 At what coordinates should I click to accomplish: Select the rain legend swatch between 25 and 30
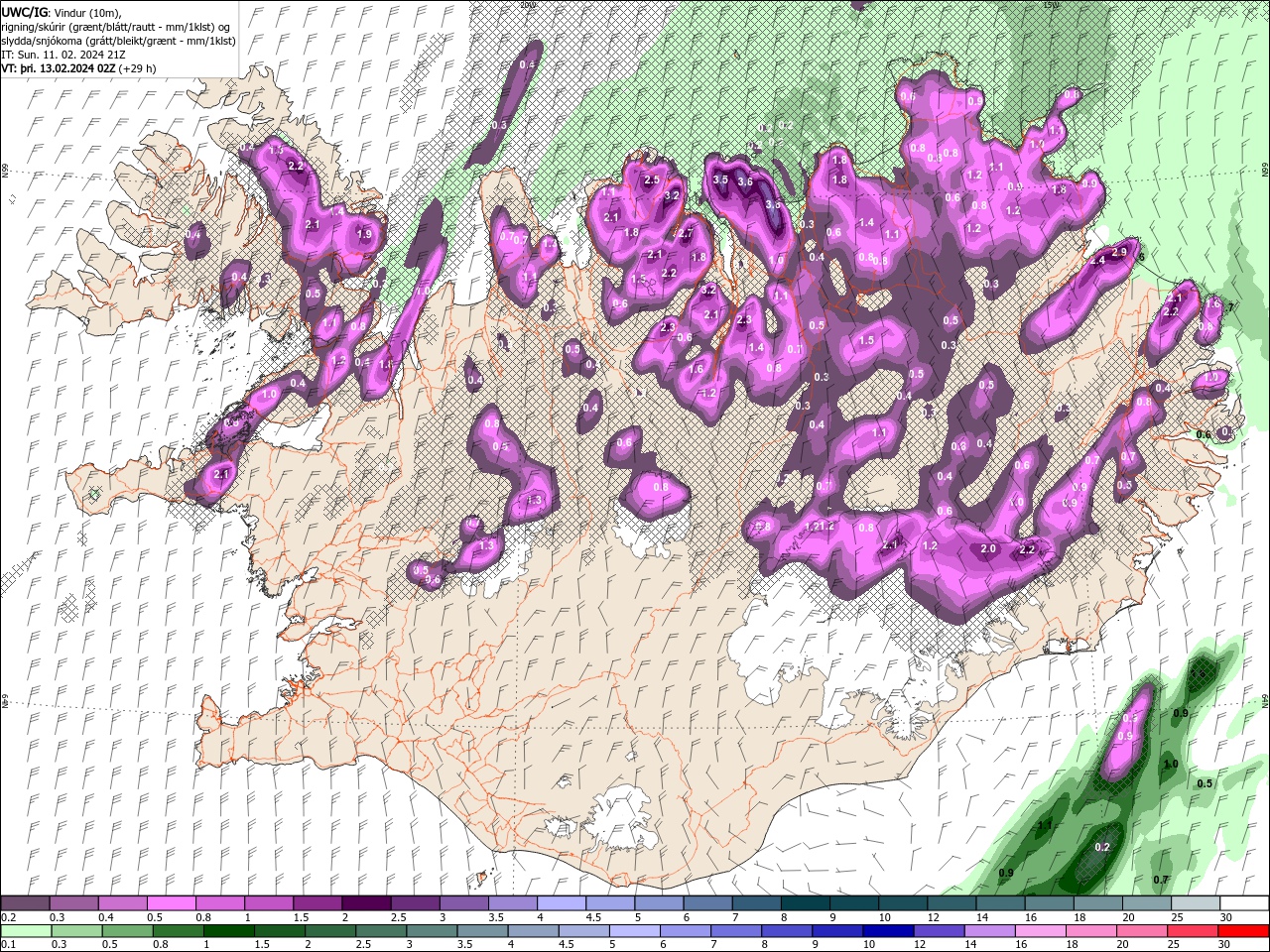(x=1193, y=931)
